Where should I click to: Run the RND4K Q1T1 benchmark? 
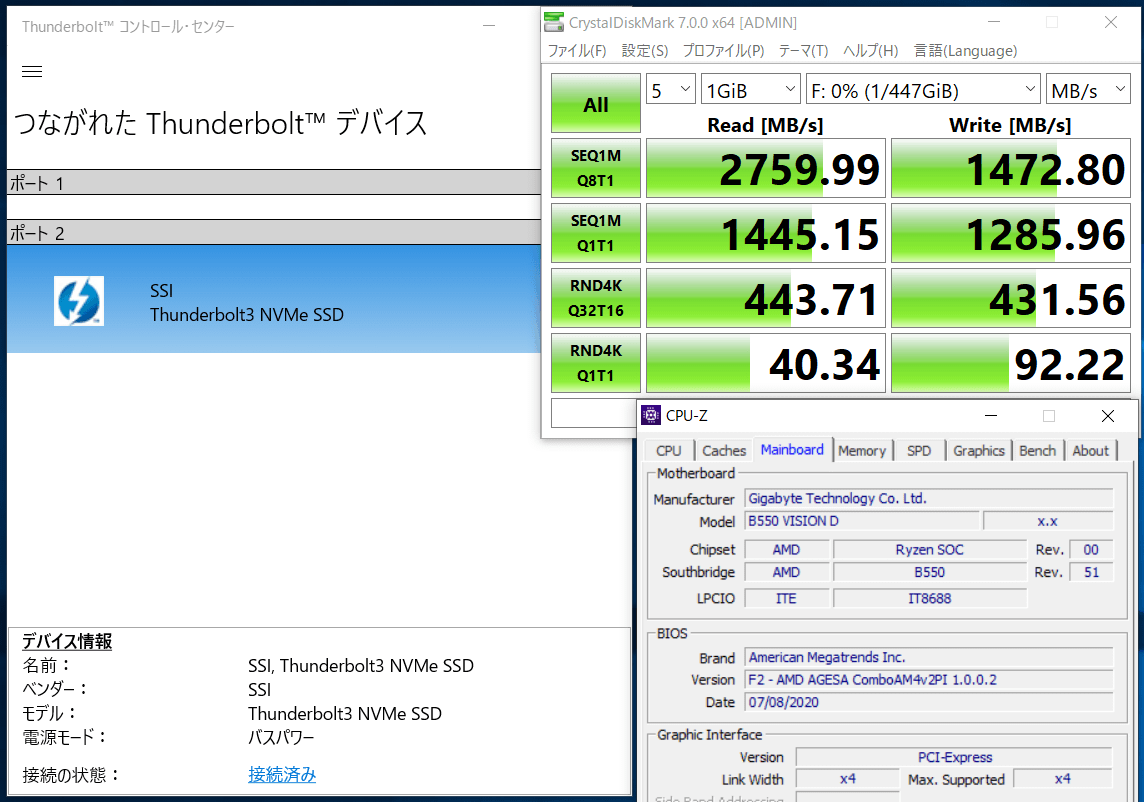coord(596,363)
